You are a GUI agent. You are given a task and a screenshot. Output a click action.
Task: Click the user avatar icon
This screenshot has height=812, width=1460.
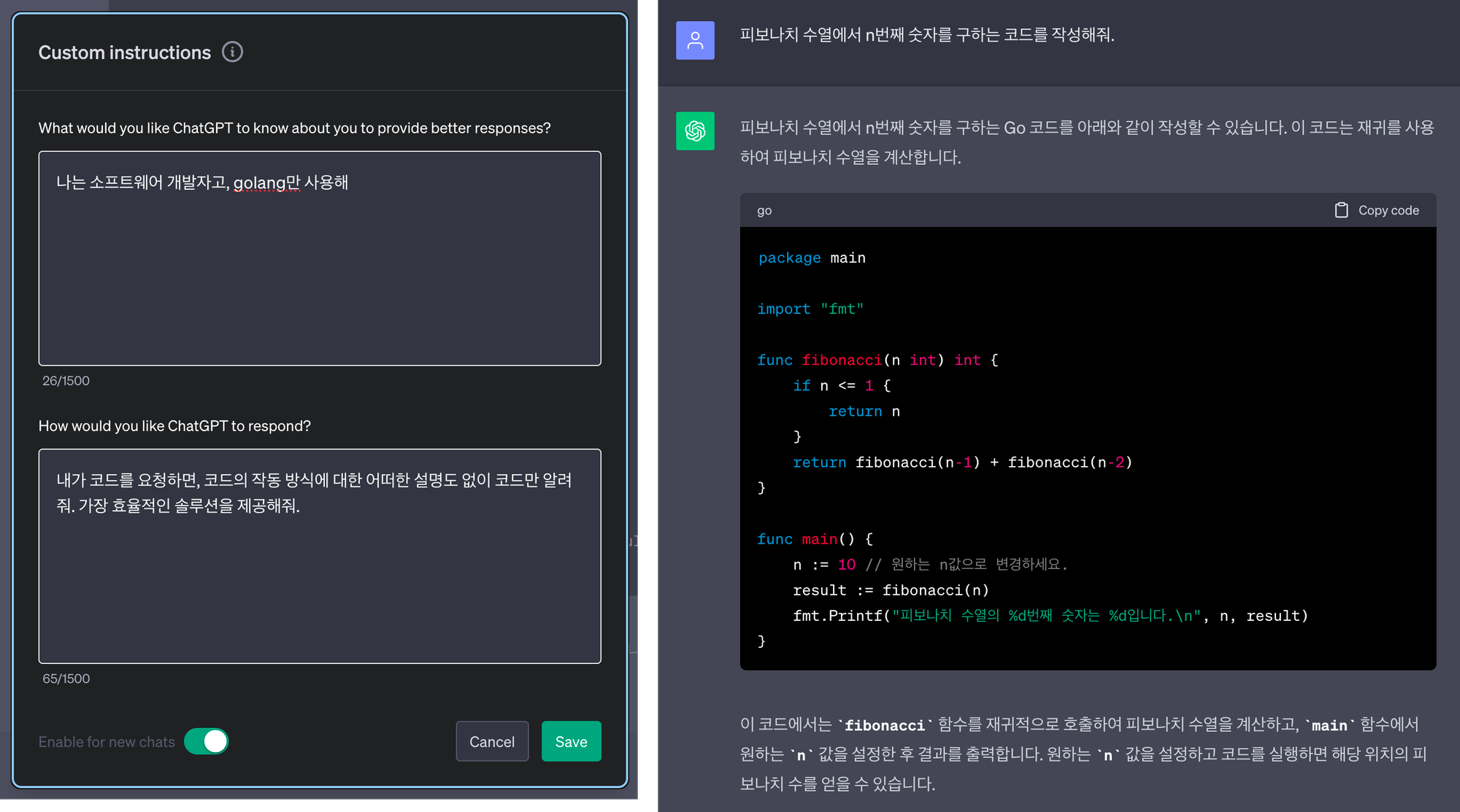pyautogui.click(x=695, y=40)
